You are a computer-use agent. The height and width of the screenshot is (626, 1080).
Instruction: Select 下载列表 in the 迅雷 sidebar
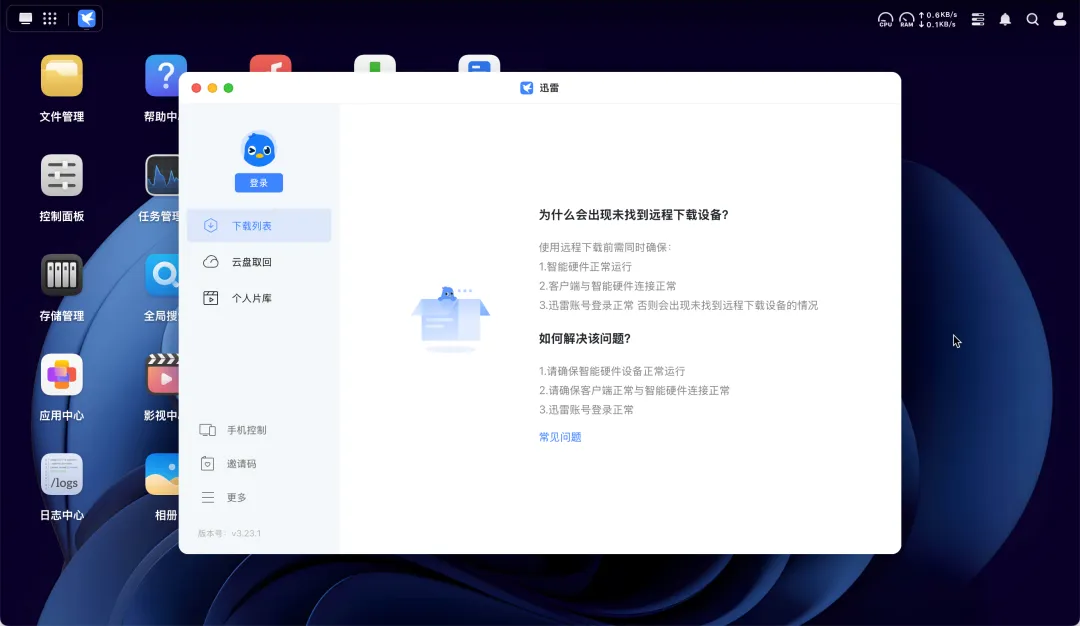(259, 225)
